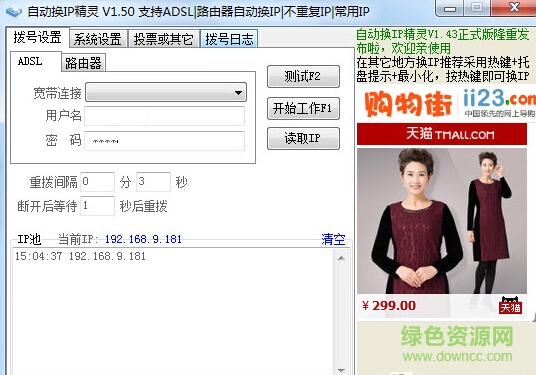Image resolution: width=536 pixels, height=375 pixels.
Task: Switch to the 拨号设置 tab
Action: (x=37, y=37)
